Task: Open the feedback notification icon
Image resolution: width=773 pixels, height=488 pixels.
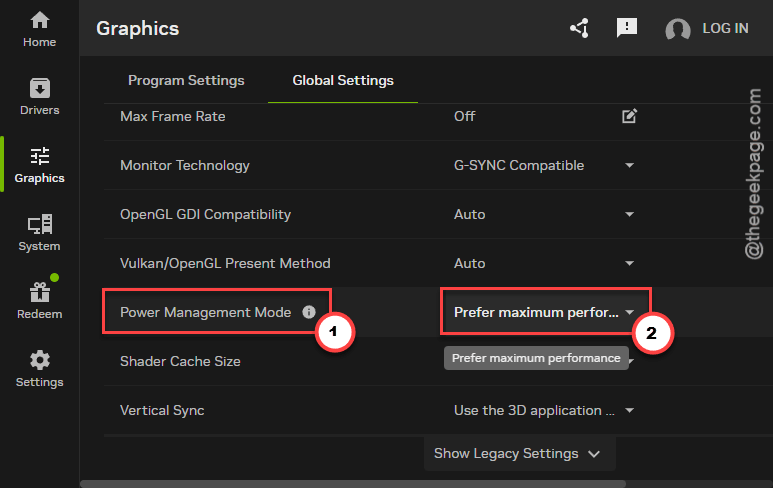Action: [x=627, y=28]
